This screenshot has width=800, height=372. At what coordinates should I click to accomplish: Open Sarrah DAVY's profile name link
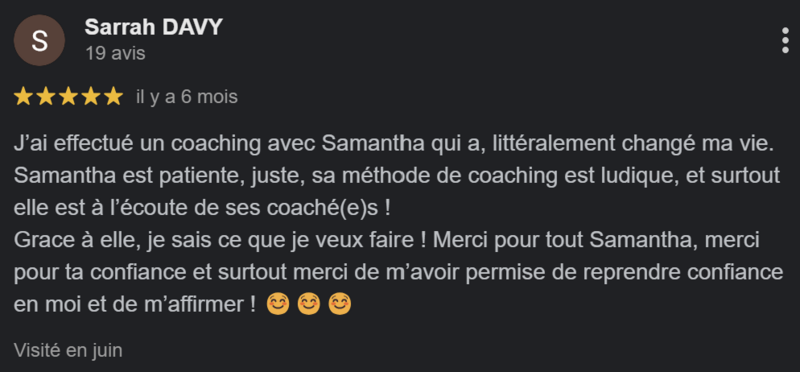(154, 27)
